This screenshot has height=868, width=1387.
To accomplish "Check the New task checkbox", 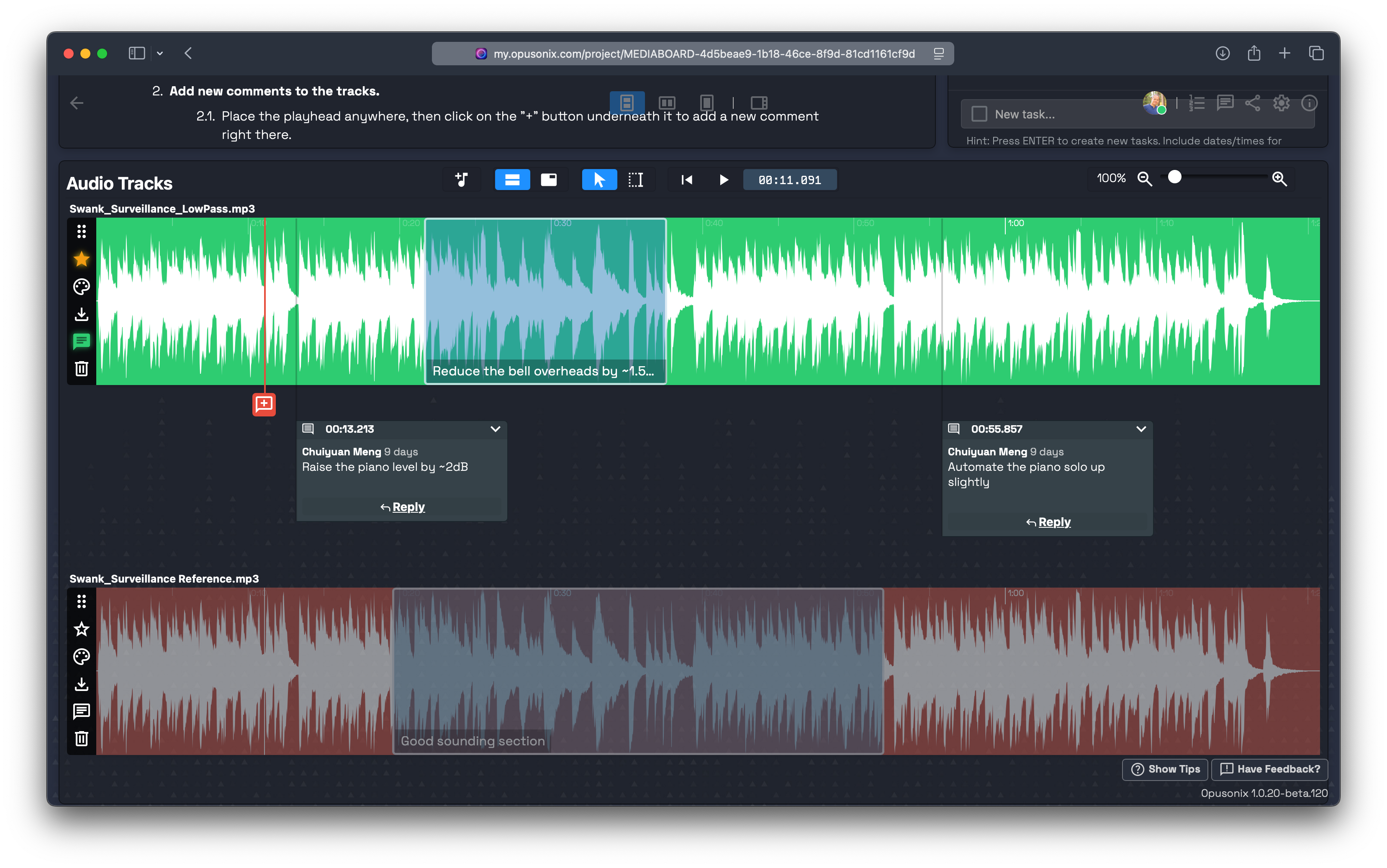I will click(x=979, y=114).
